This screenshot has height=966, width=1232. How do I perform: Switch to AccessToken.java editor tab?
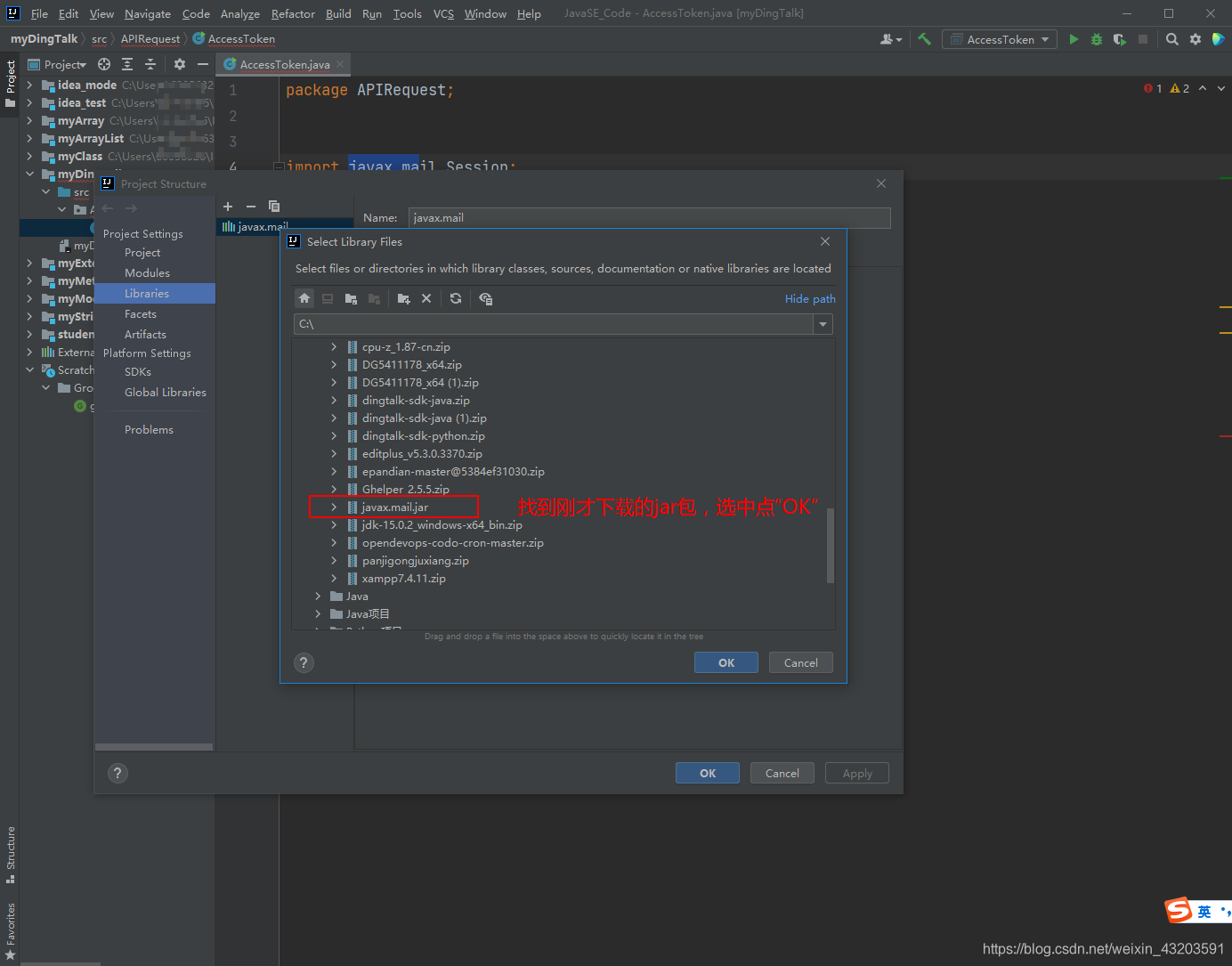(x=284, y=64)
